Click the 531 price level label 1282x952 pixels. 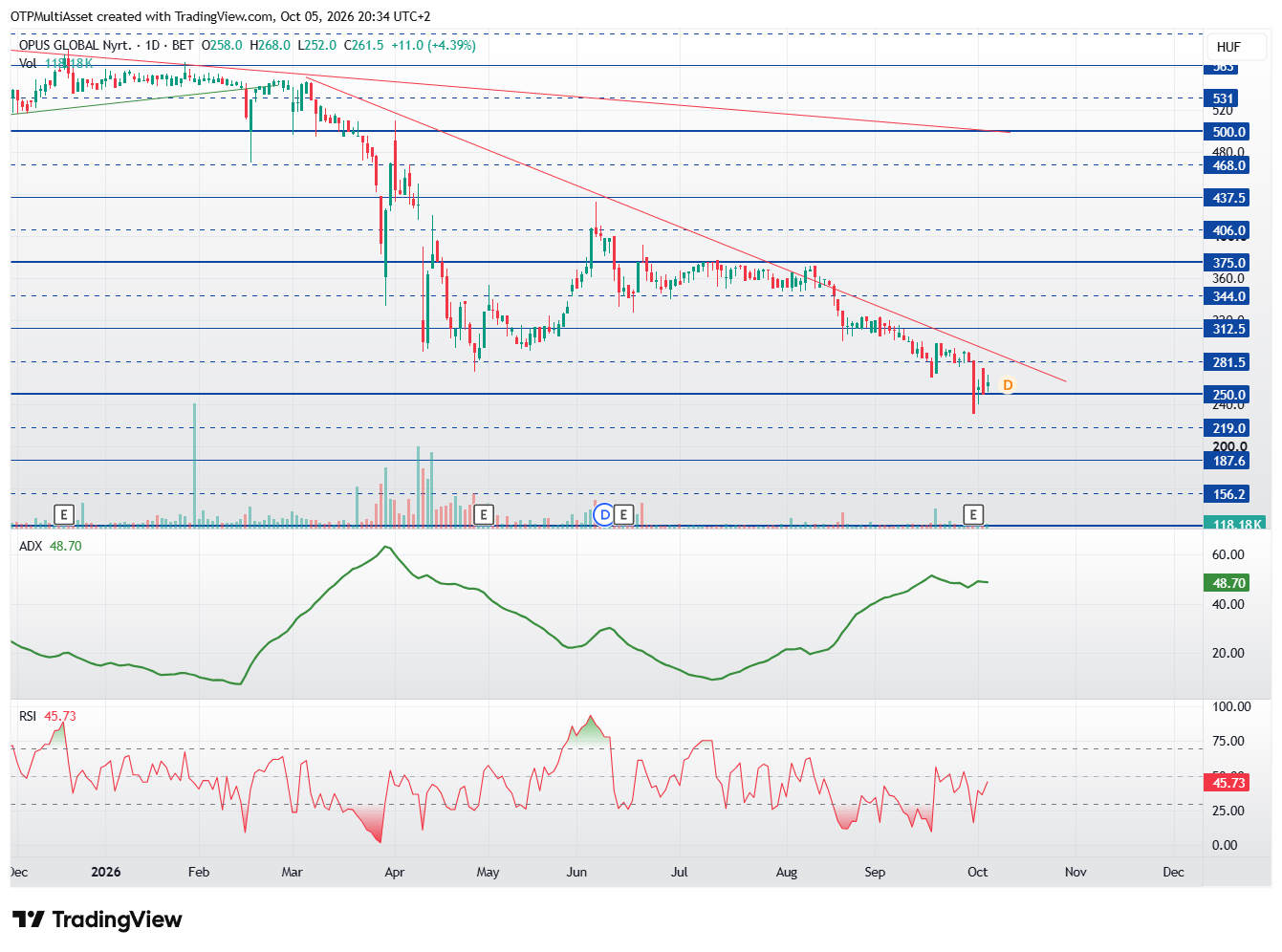[x=1223, y=98]
